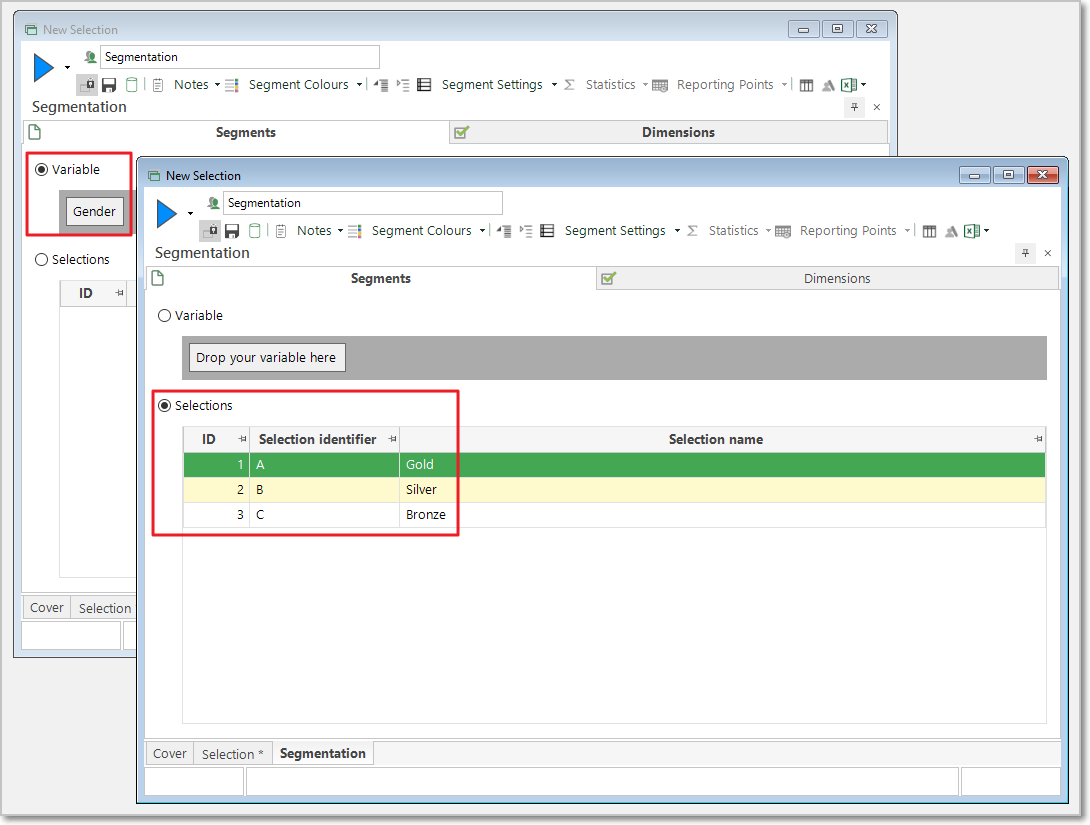Click the Segment Colours palette icon in front window
The image size is (1090, 825).
click(355, 231)
